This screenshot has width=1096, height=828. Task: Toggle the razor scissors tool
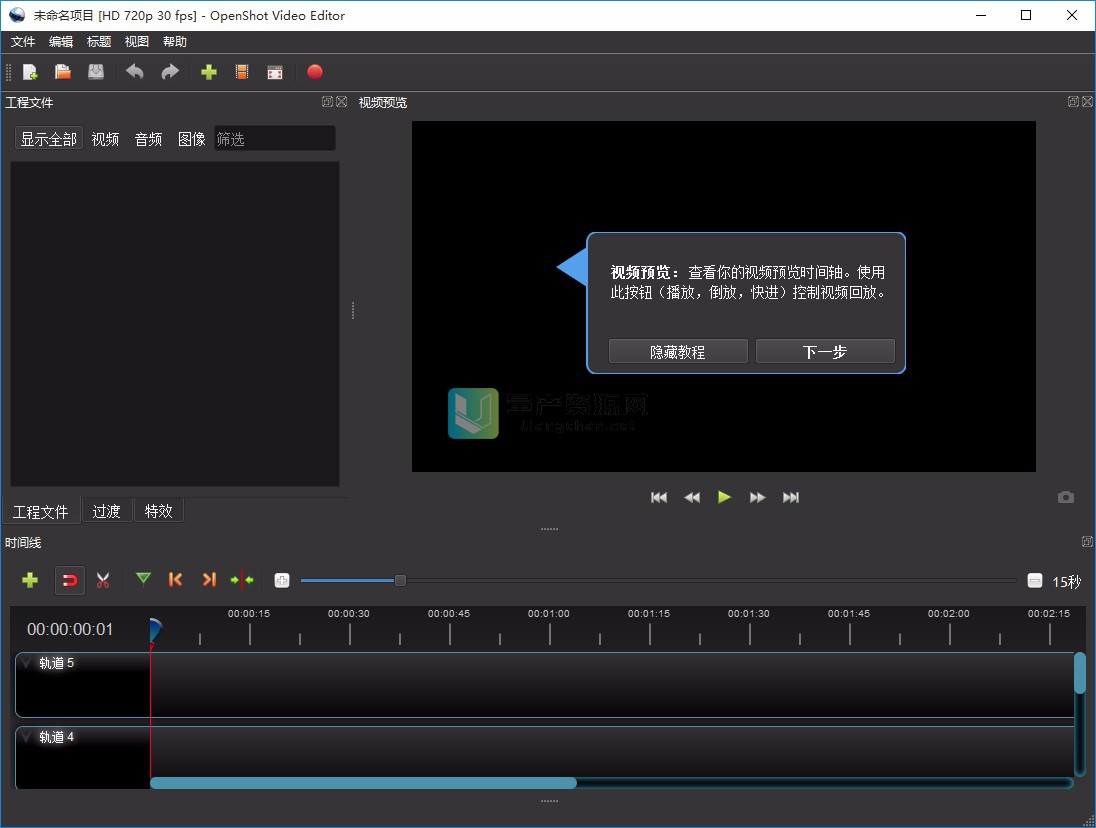103,580
